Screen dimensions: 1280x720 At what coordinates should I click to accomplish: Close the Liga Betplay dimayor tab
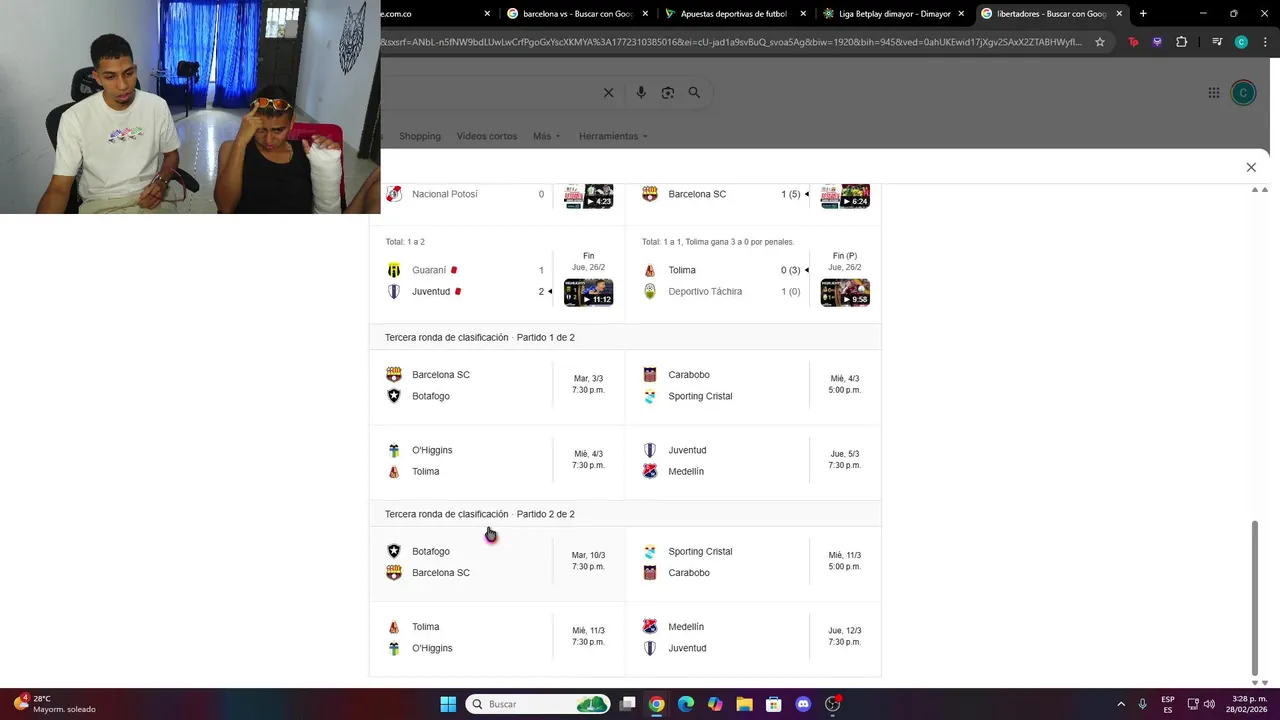961,14
